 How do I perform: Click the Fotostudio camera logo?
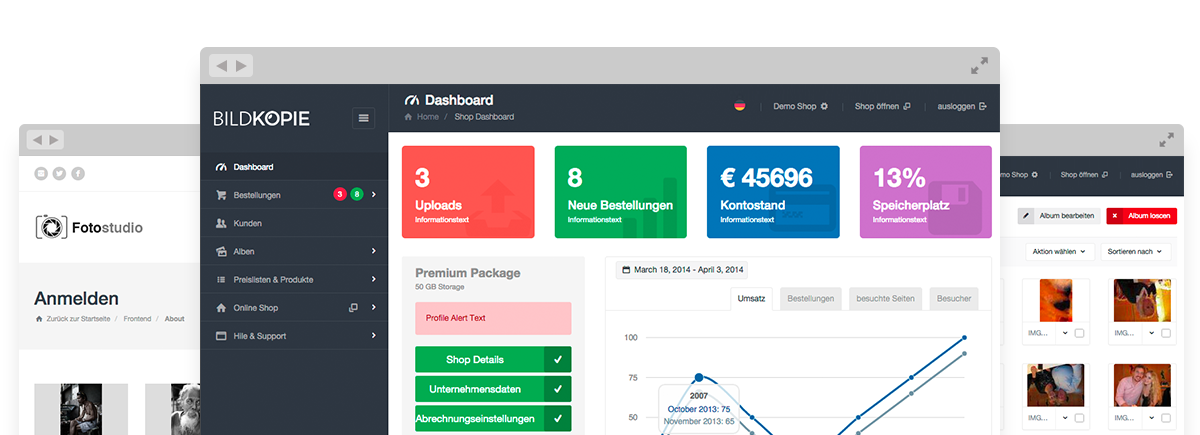coord(51,227)
